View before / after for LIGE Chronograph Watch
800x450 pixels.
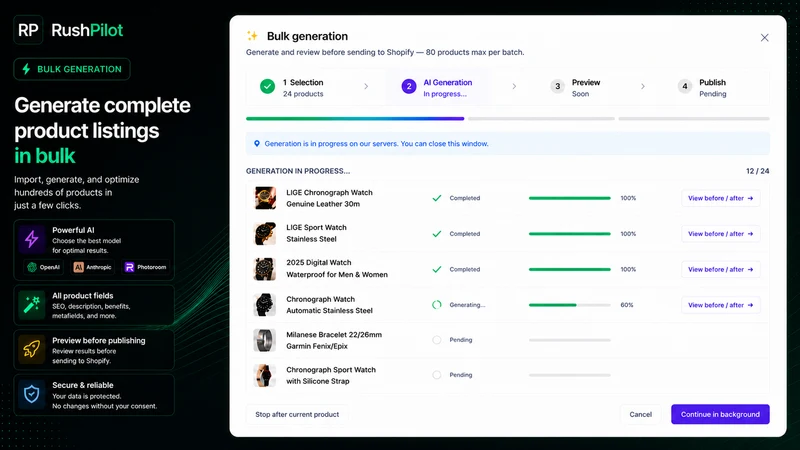pyautogui.click(x=720, y=198)
